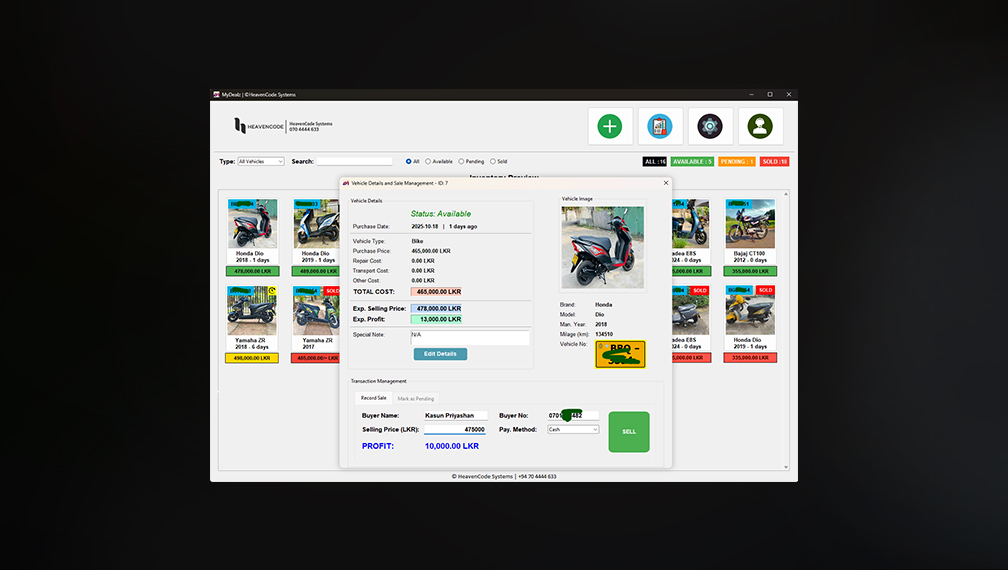Open the vehicle Type dropdown
1008x570 pixels.
(260, 161)
